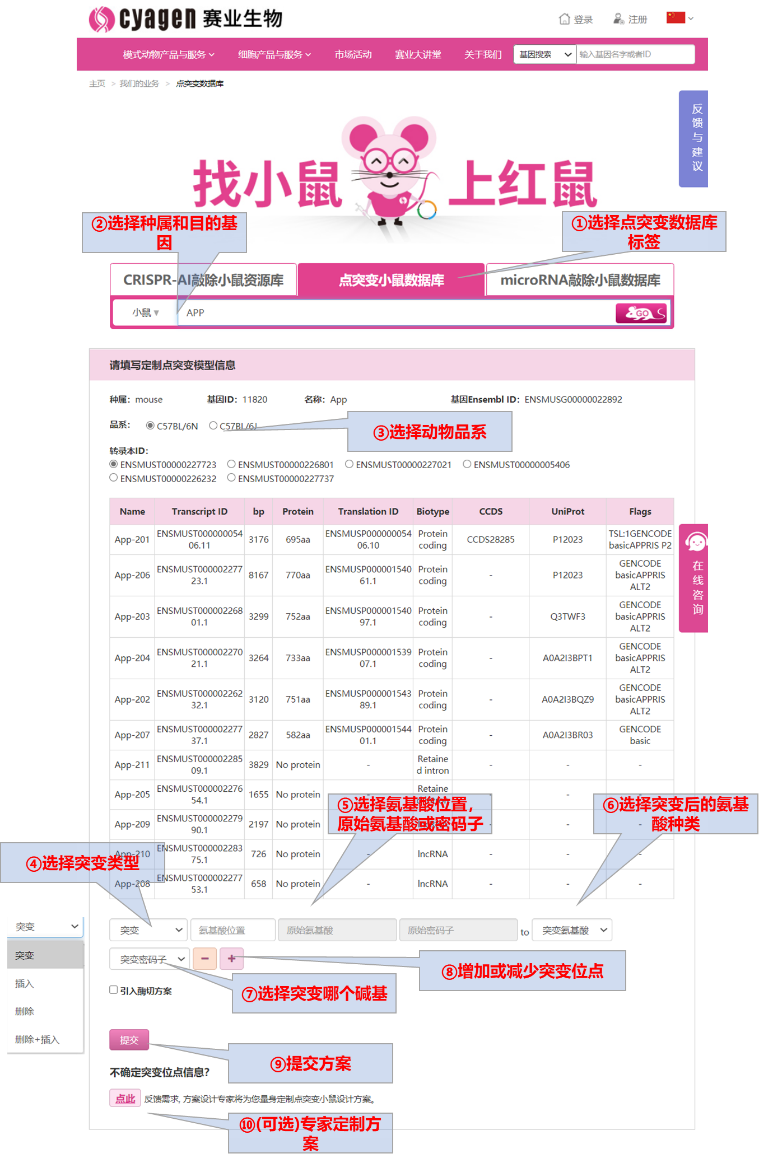This screenshot has height=1163, width=759.
Task: Open the 反馈与建议 feedback side panel
Action: (x=696, y=138)
